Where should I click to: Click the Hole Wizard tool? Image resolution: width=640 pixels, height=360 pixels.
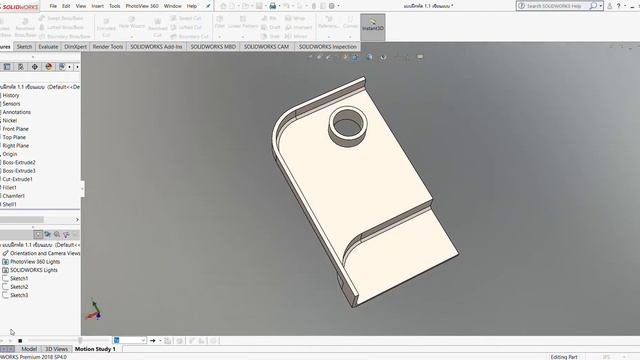pyautogui.click(x=131, y=23)
